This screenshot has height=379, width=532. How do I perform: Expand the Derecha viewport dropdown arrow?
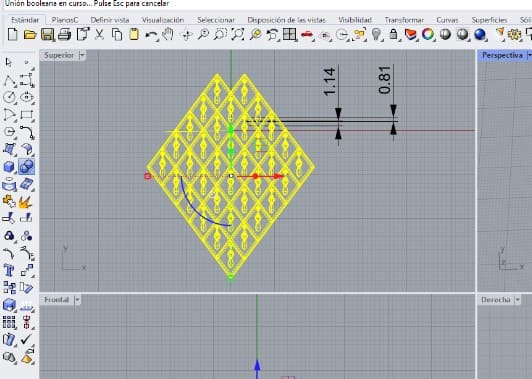pyautogui.click(x=517, y=300)
